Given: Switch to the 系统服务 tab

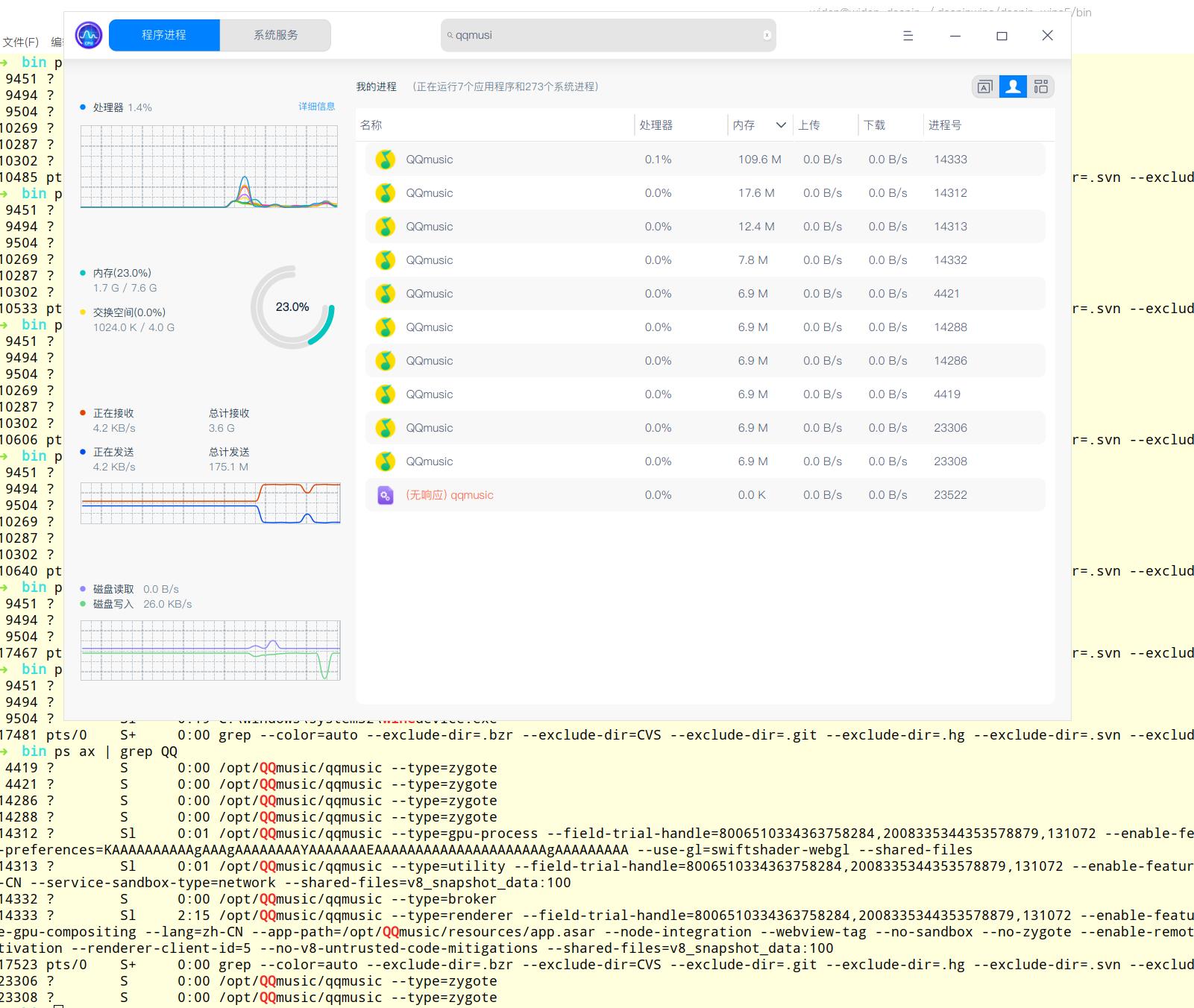Looking at the screenshot, I should click(275, 35).
